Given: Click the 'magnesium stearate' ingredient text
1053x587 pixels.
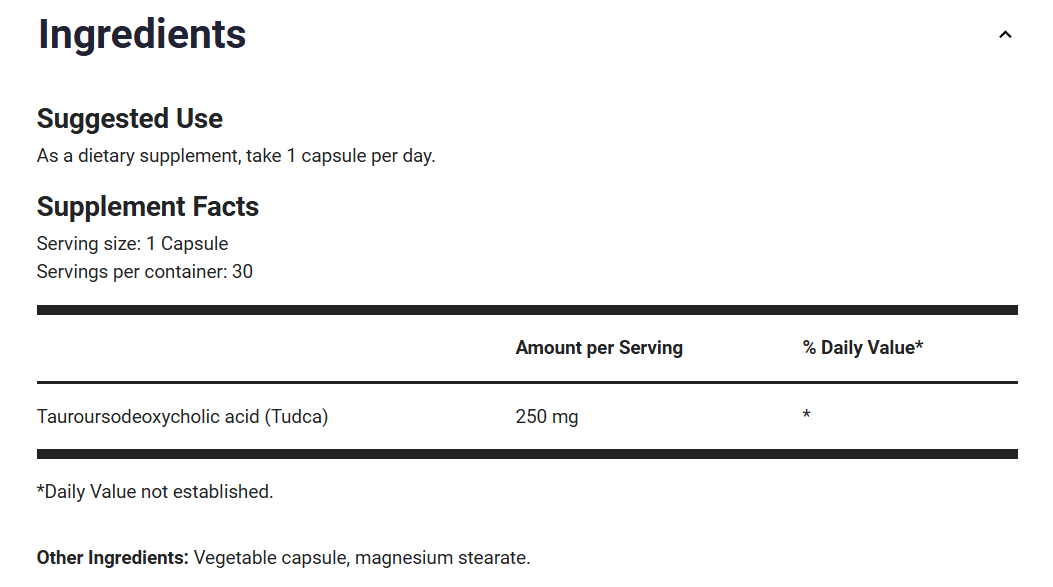Looking at the screenshot, I should (x=441, y=558).
